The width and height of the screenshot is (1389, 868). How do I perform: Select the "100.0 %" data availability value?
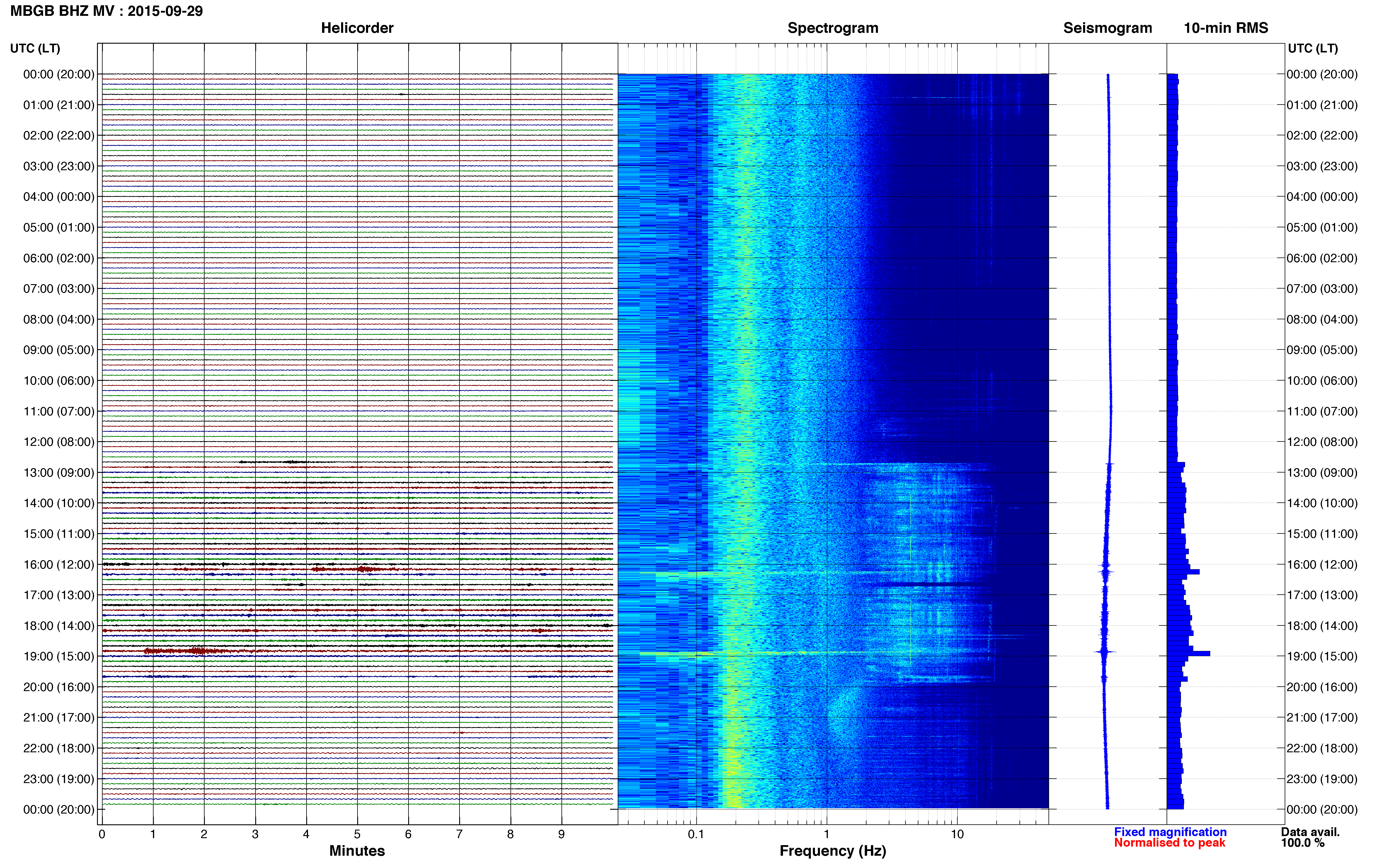[x=1303, y=843]
